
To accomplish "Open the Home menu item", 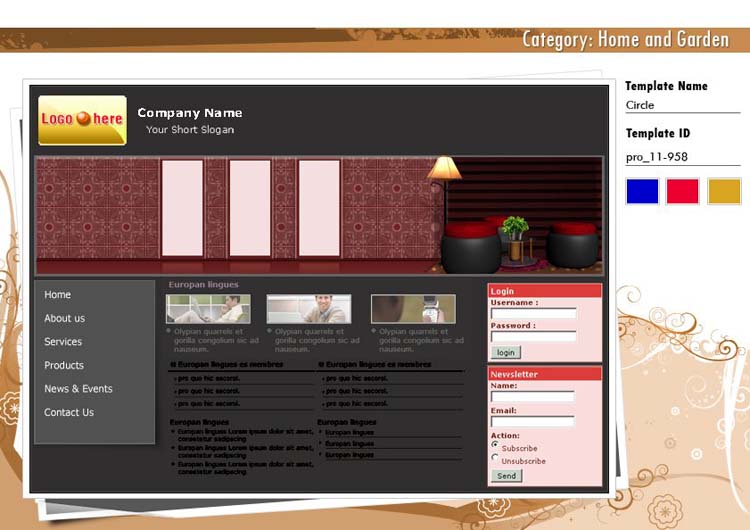I will (58, 295).
